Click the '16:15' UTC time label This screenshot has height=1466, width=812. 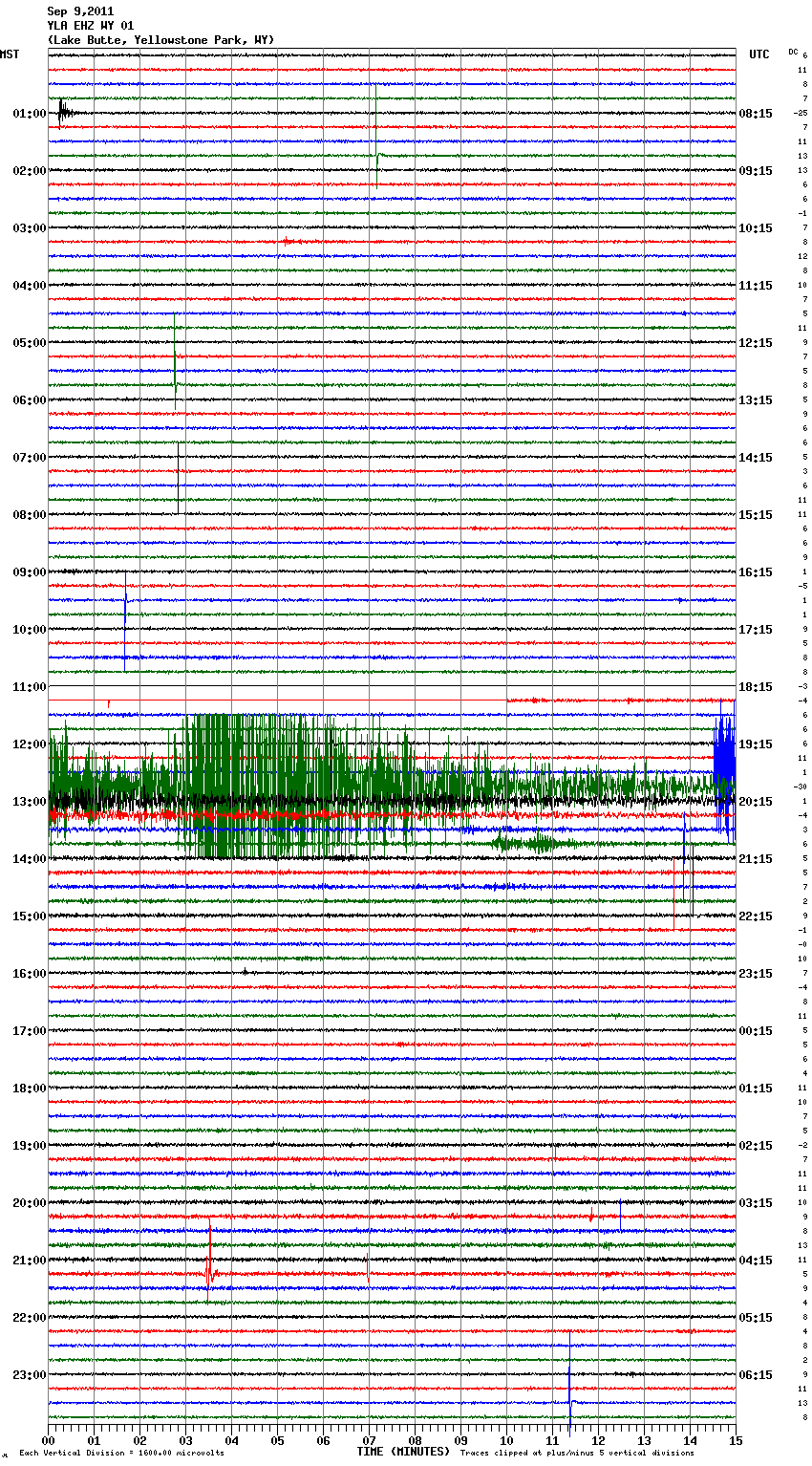coord(756,572)
